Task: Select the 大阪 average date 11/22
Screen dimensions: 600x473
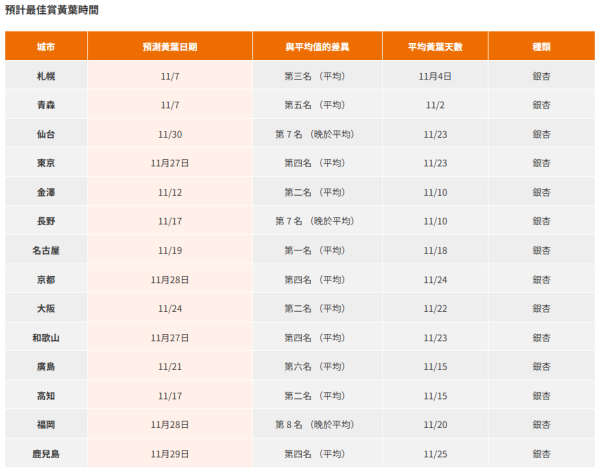Action: 435,308
